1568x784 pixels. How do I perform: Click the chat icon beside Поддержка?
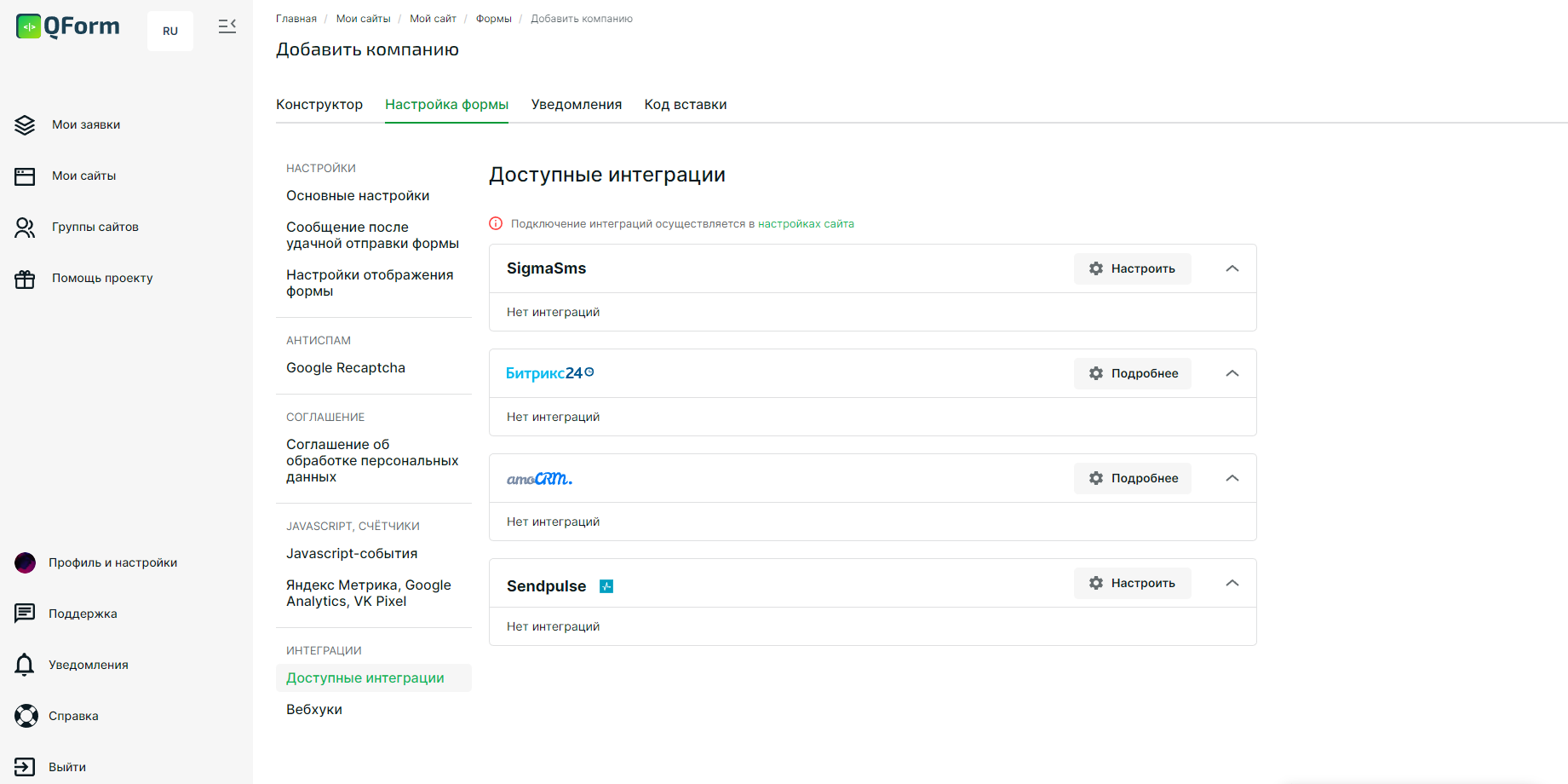(x=25, y=614)
